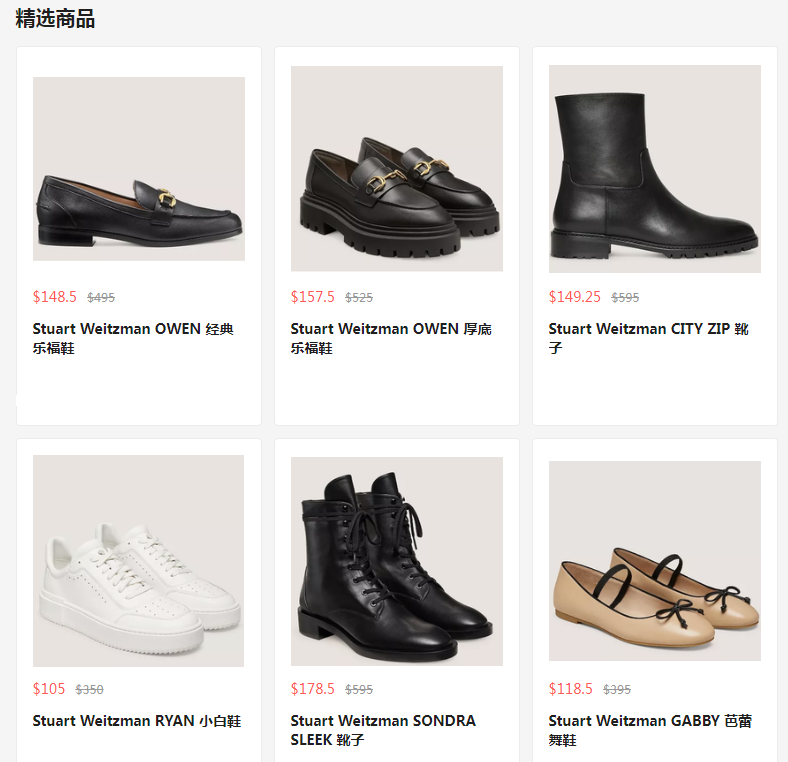The width and height of the screenshot is (788, 762).
Task: Click the $105 sale price
Action: click(49, 689)
